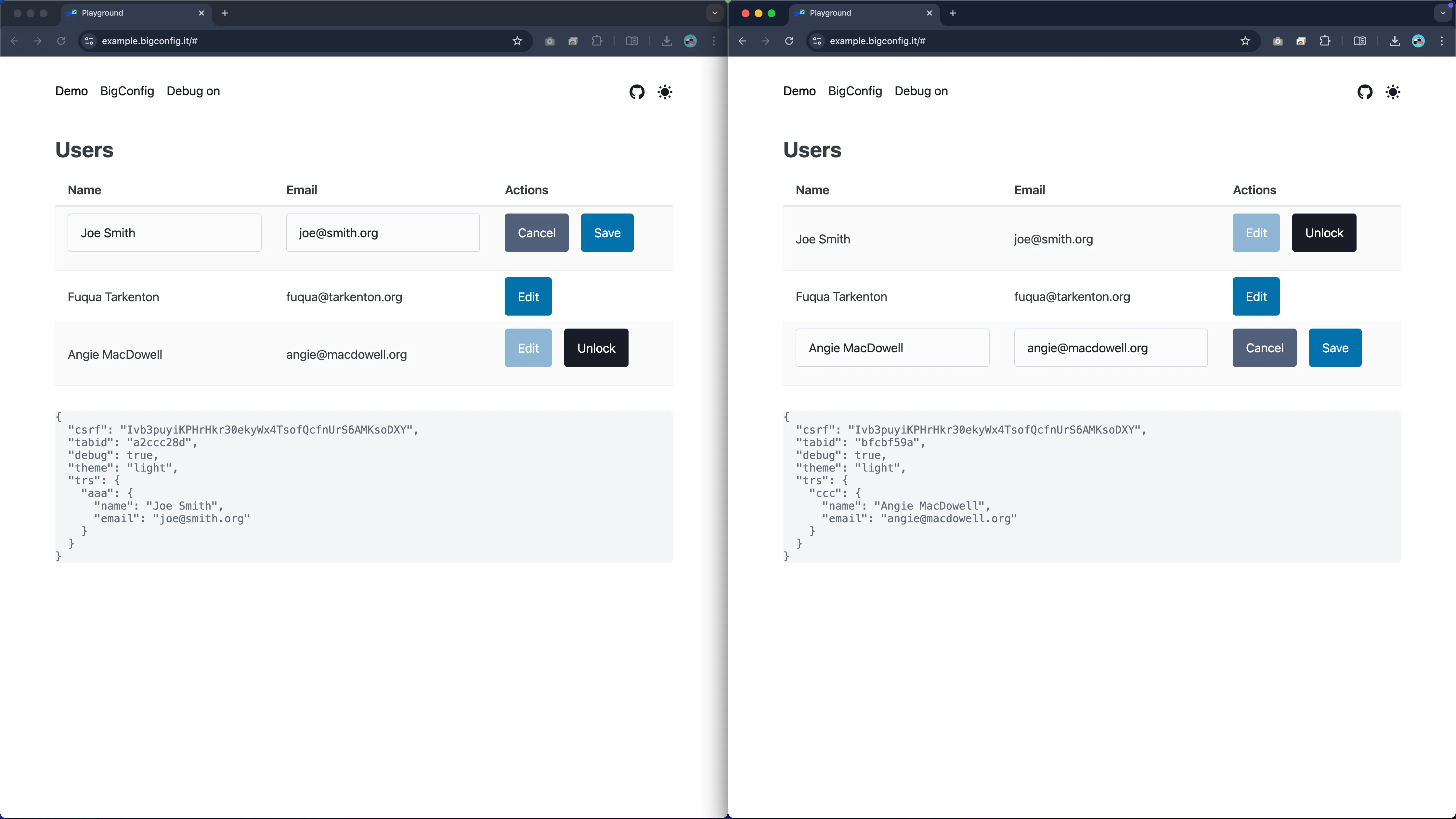Unlock Joe Smith row in right window
Image resolution: width=1456 pixels, height=819 pixels.
[1324, 233]
